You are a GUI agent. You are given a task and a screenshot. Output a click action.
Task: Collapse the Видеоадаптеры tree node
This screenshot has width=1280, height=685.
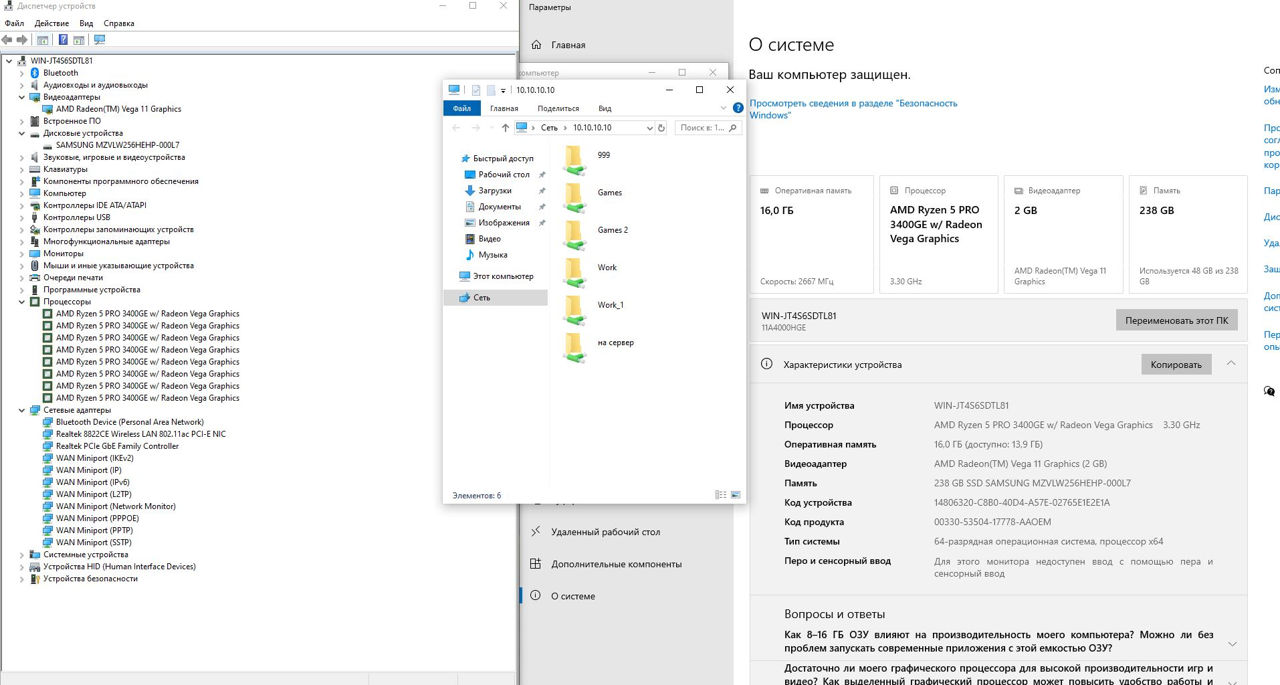click(22, 97)
